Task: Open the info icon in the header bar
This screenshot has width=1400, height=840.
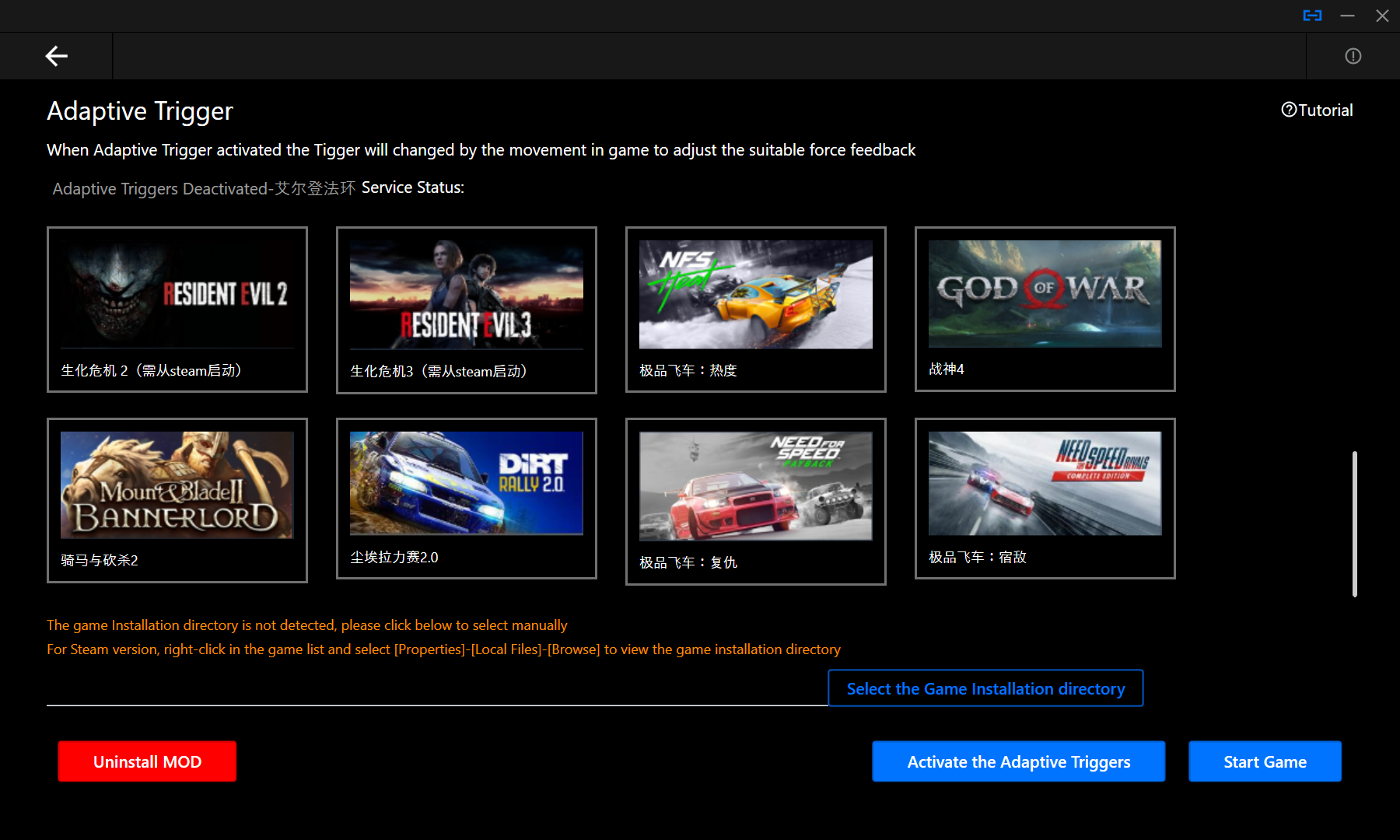Action: click(x=1353, y=56)
